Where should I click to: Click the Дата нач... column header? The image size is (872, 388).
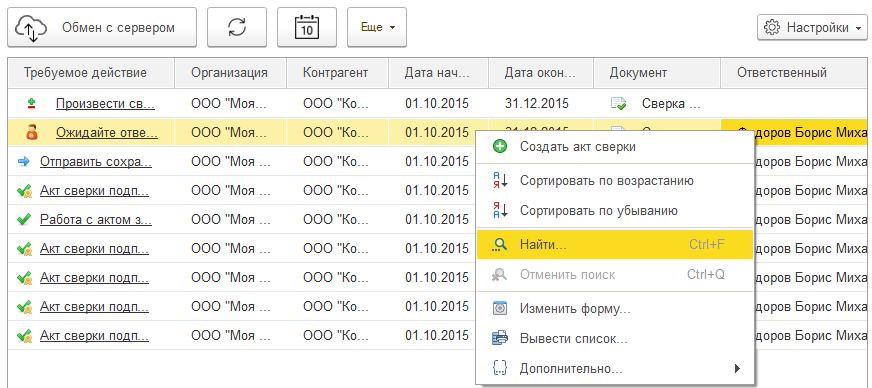(x=439, y=72)
